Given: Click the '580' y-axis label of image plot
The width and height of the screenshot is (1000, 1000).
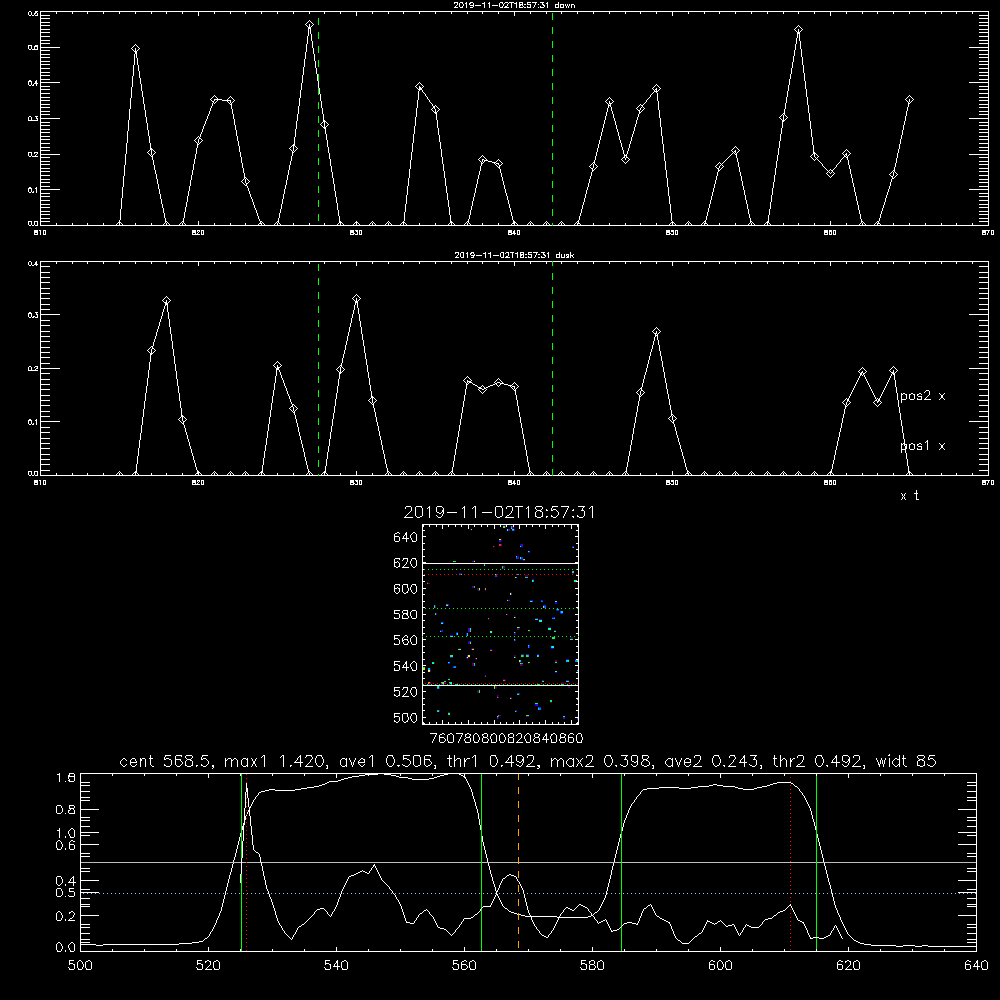Looking at the screenshot, I should point(406,615).
